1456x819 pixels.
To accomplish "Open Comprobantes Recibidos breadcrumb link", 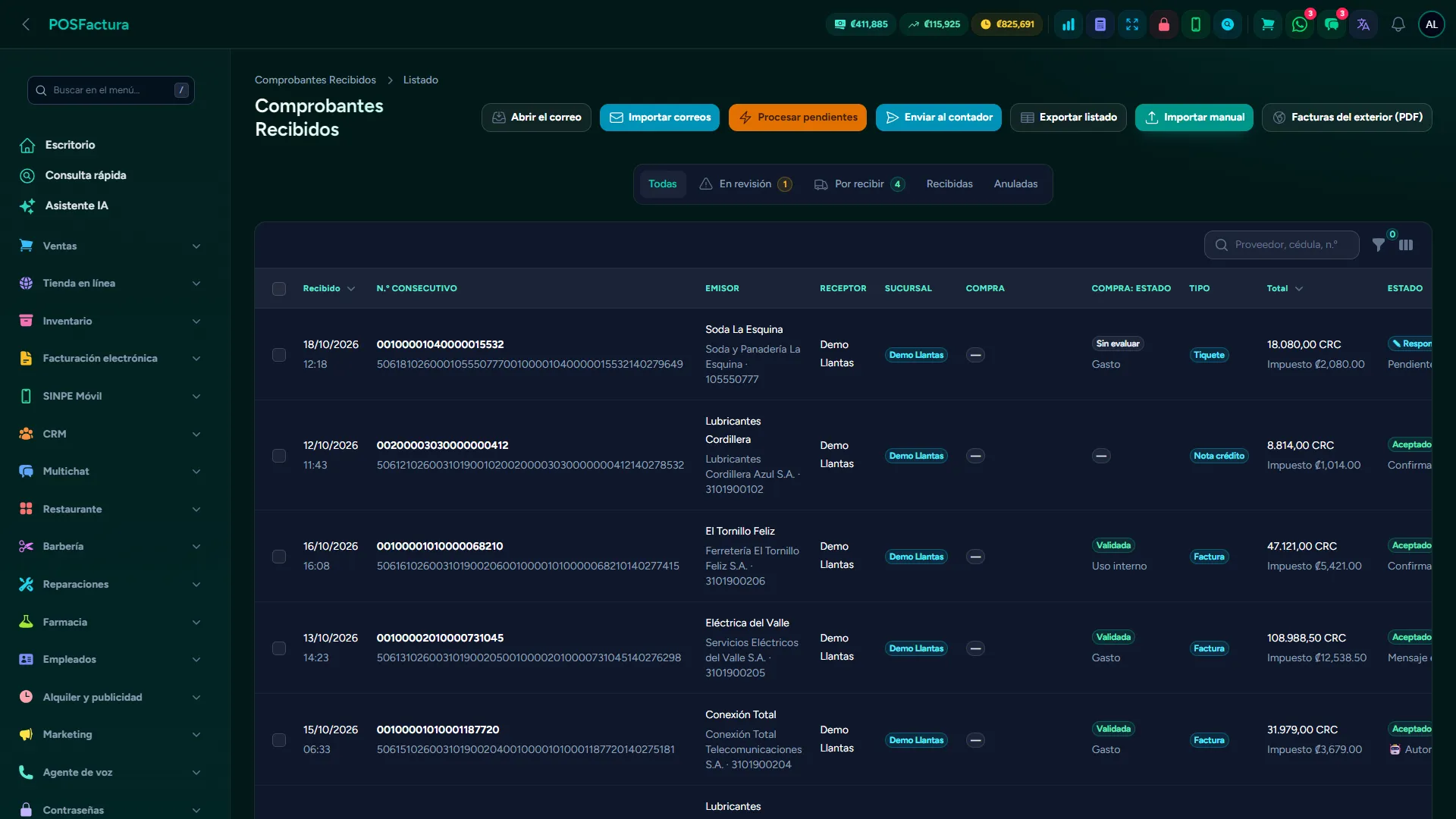I will click(315, 80).
